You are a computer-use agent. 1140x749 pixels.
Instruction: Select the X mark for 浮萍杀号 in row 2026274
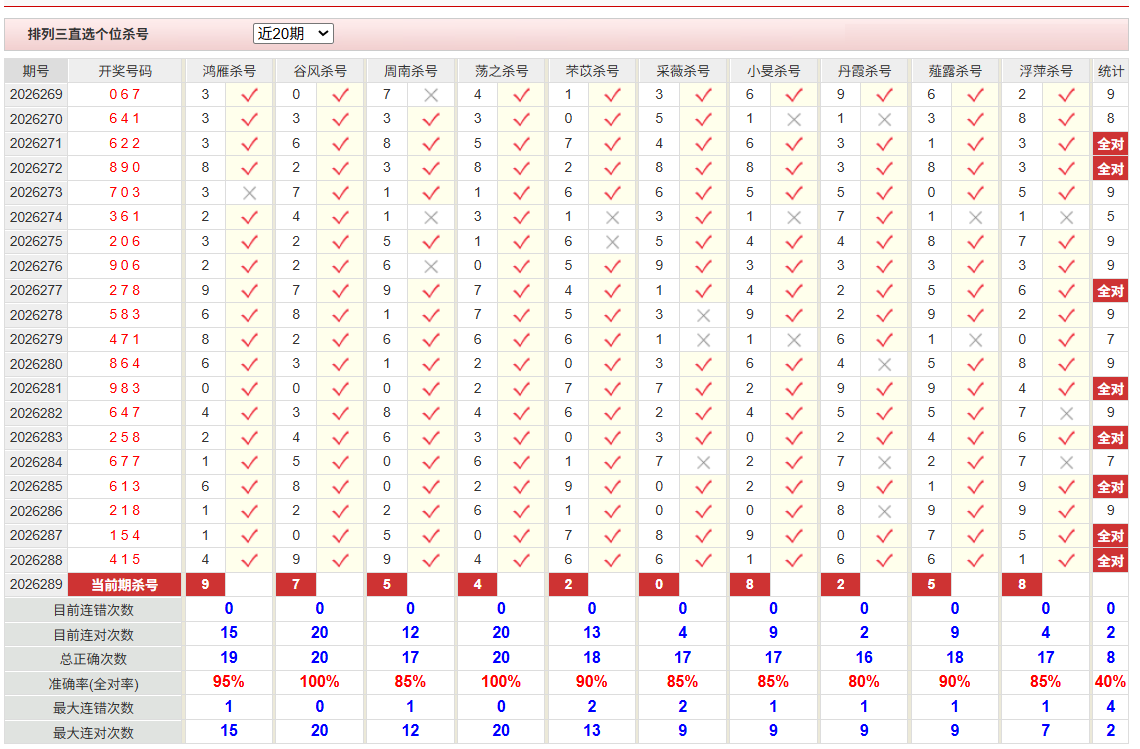(x=1067, y=217)
